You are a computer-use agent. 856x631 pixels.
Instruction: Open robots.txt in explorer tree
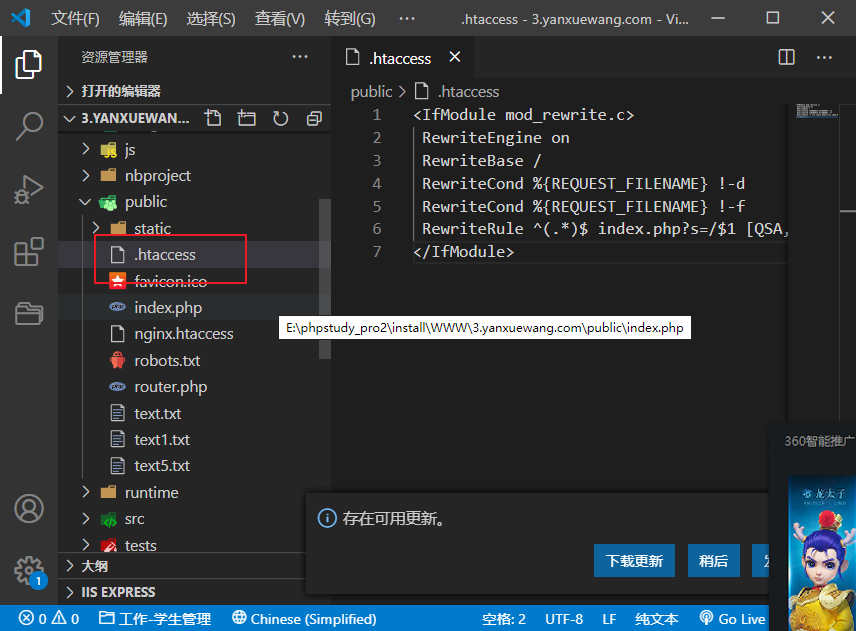194,360
